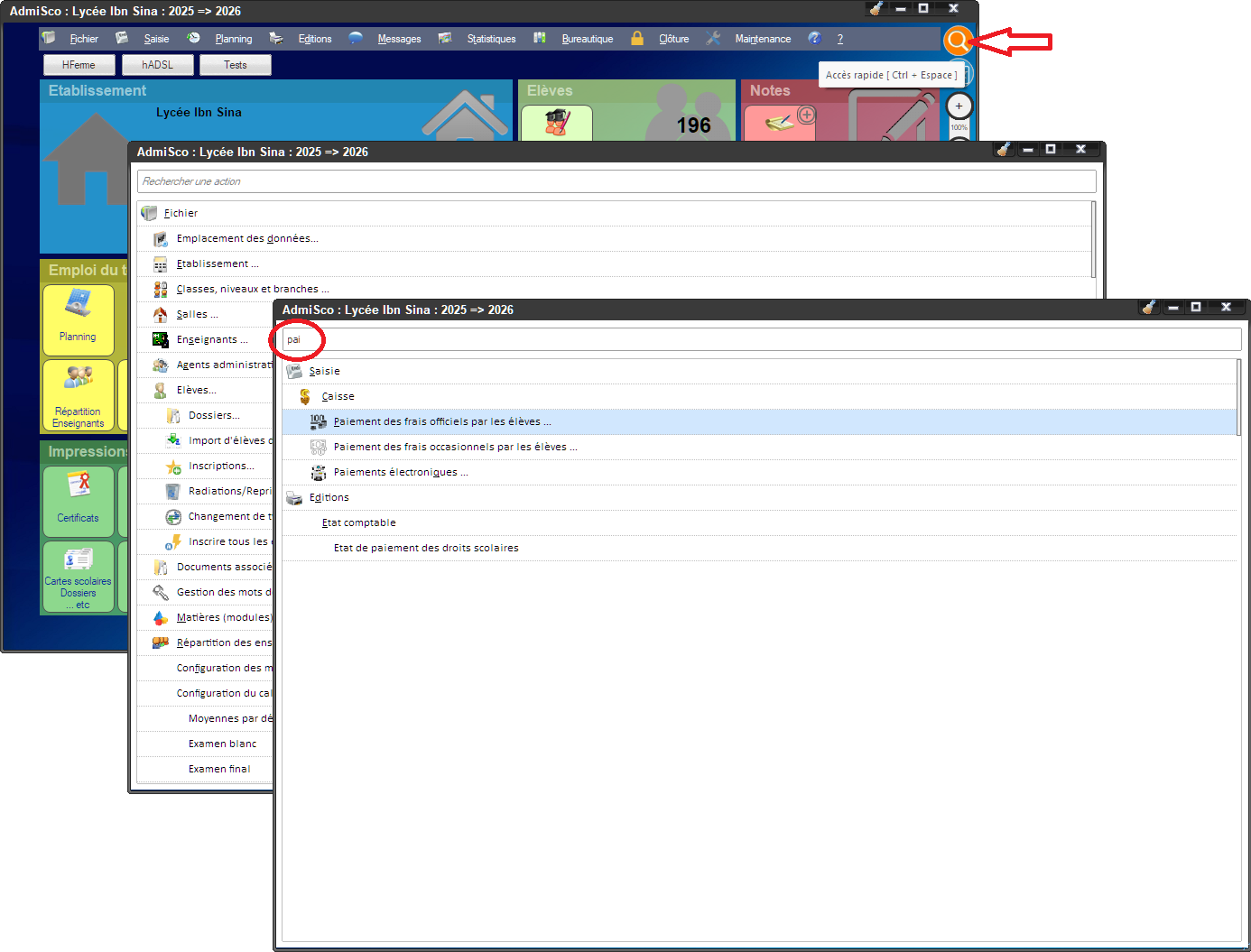Click the Tests button
Viewport: 1251px width, 952px height.
point(235,65)
